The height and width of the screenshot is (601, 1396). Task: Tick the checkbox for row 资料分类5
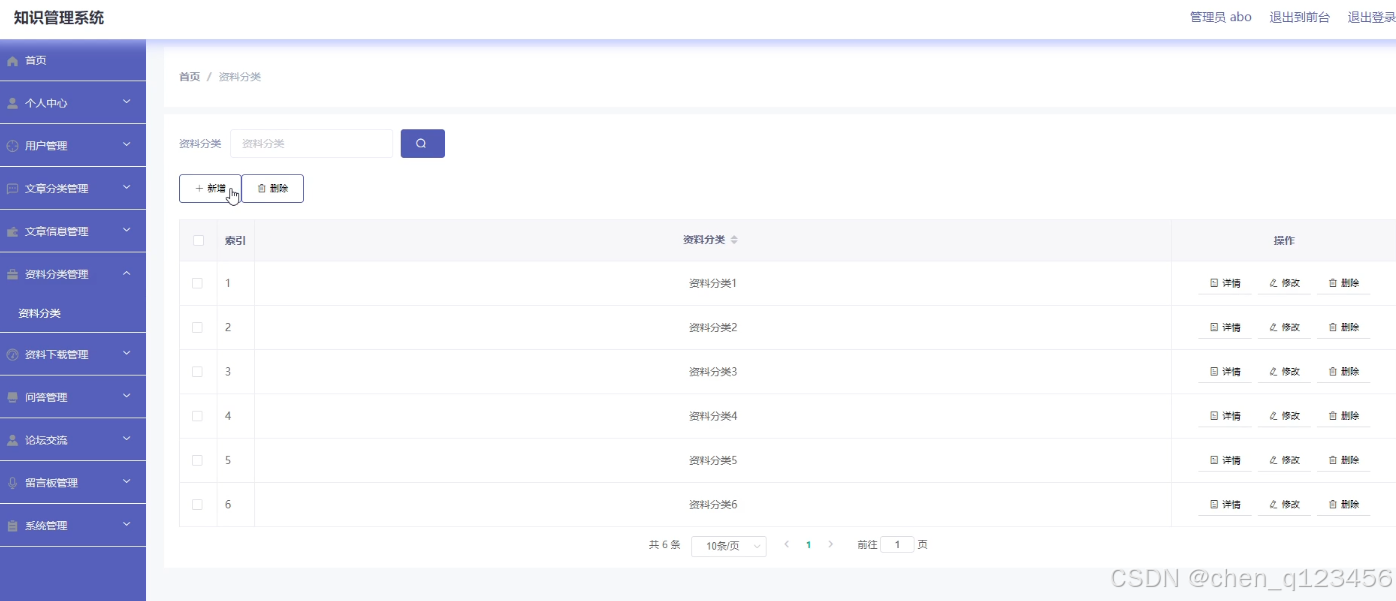[197, 460]
